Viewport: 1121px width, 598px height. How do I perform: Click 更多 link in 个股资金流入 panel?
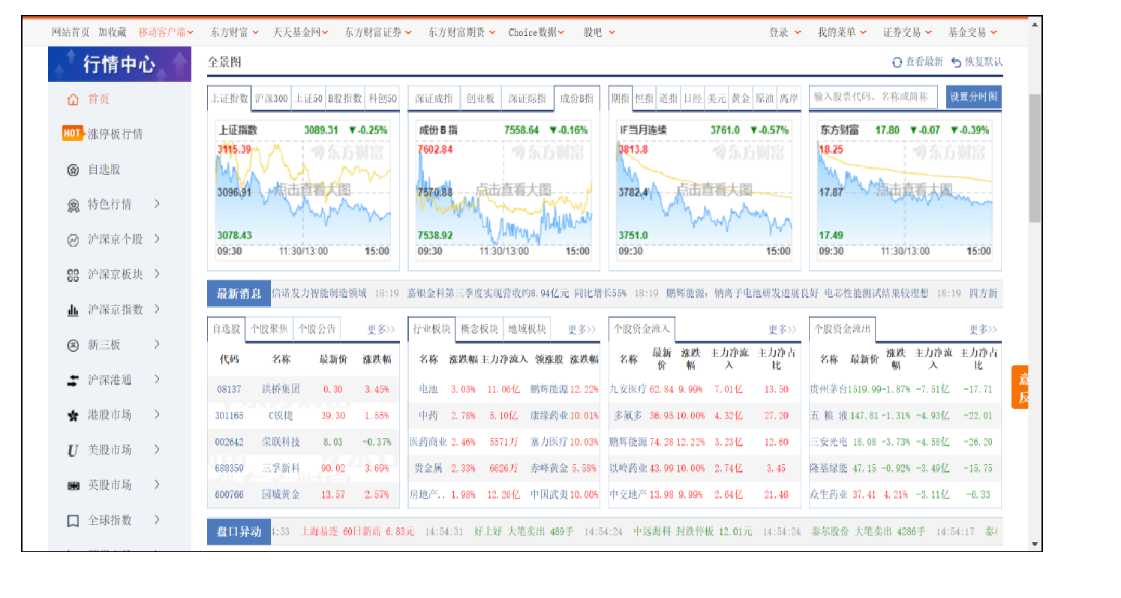pyautogui.click(x=782, y=330)
